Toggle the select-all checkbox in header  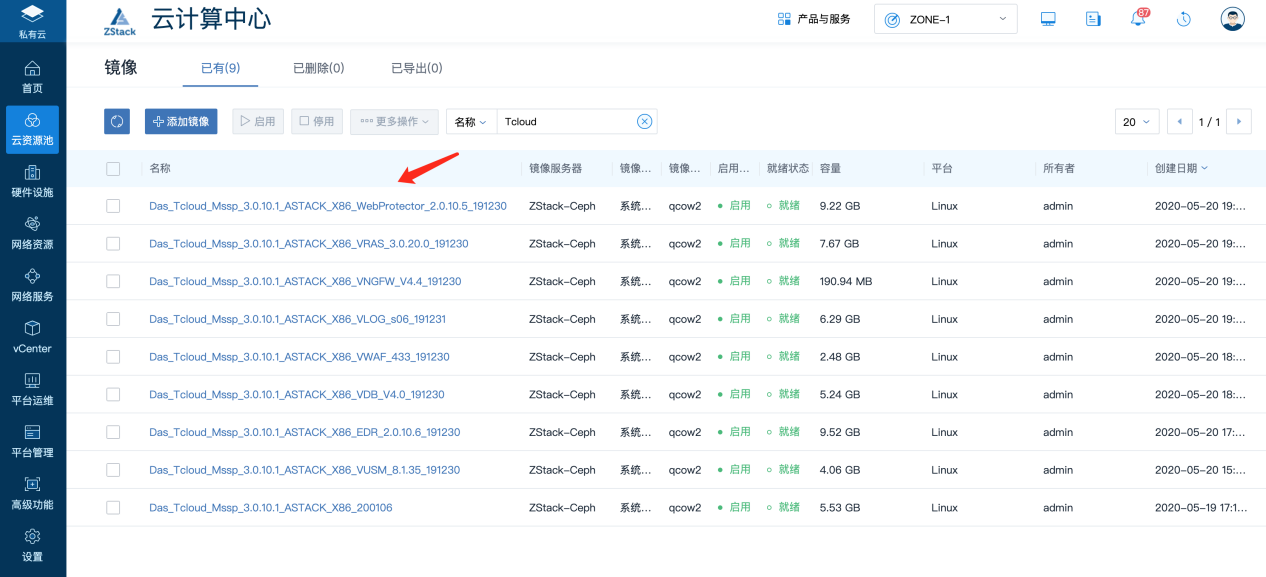click(x=113, y=169)
